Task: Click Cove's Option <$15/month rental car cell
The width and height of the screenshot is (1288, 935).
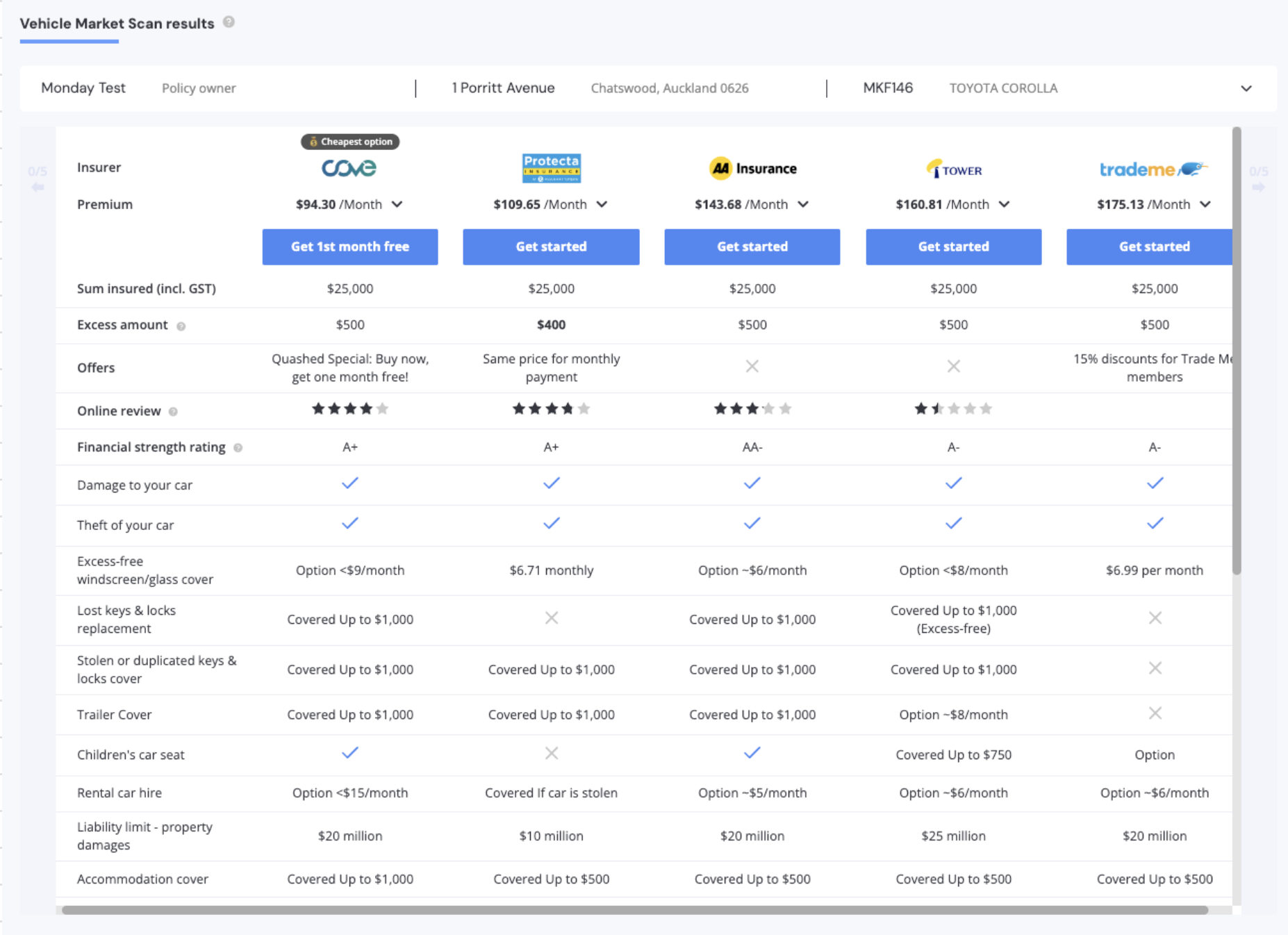Action: tap(350, 793)
